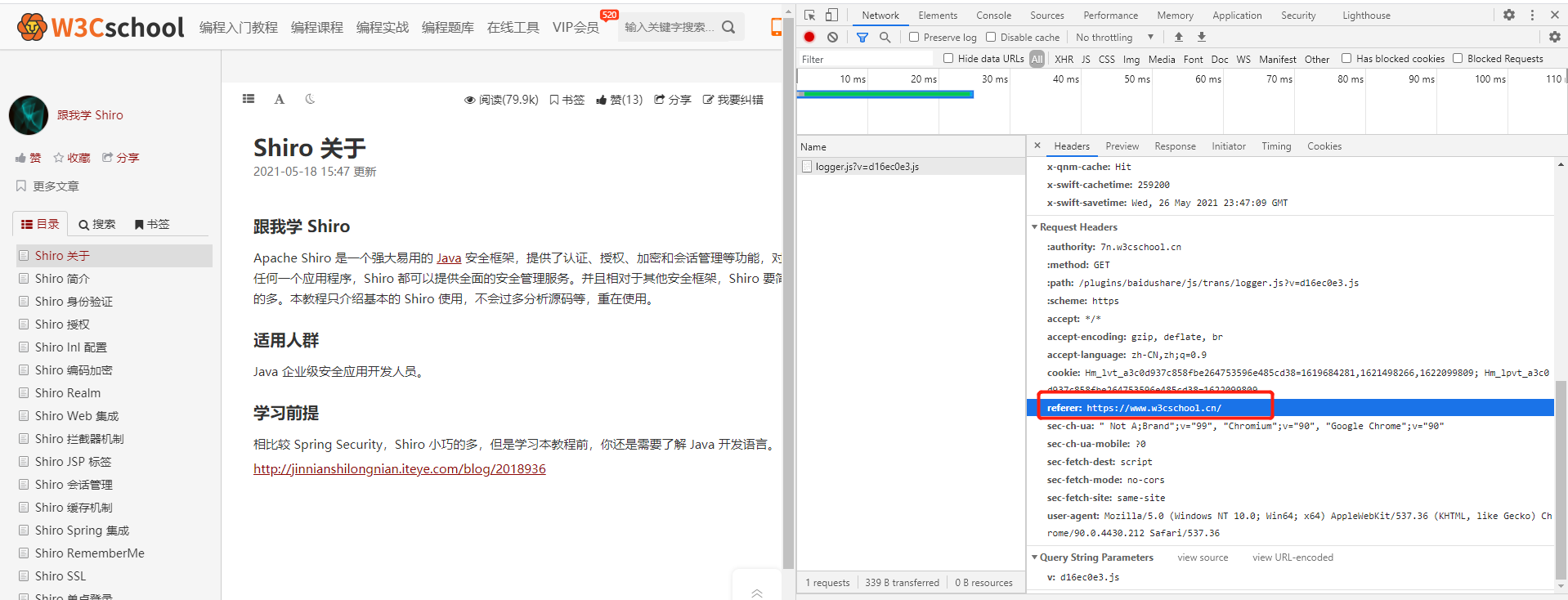
Task: Open the No throttling dropdown
Action: click(x=1114, y=38)
